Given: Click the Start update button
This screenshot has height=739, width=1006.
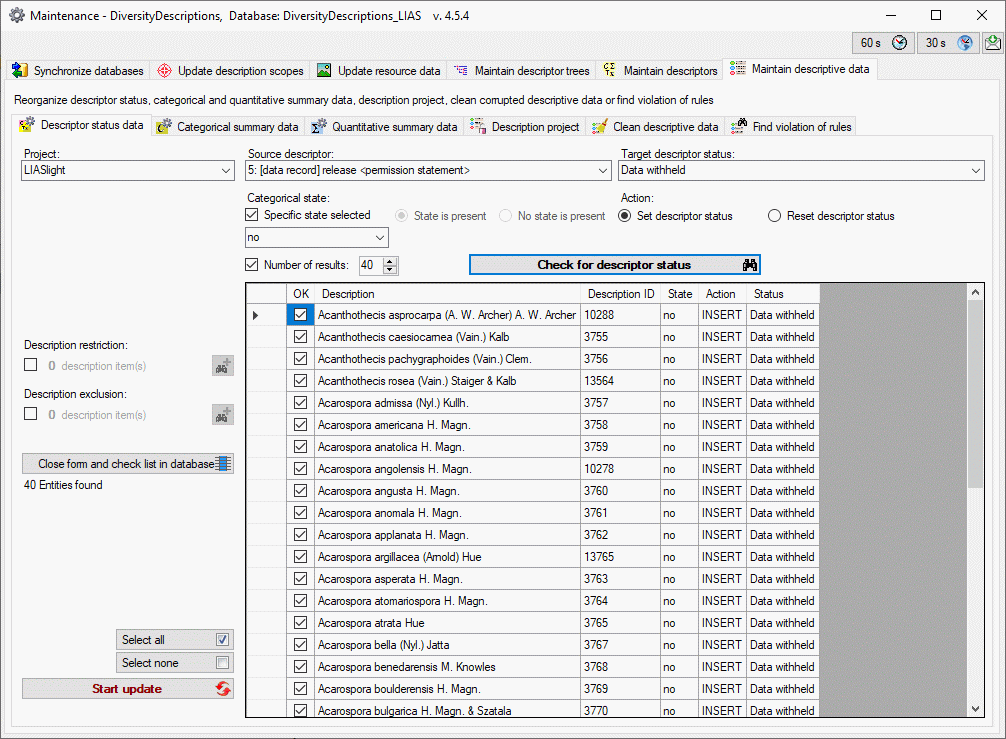Looking at the screenshot, I should tap(128, 688).
